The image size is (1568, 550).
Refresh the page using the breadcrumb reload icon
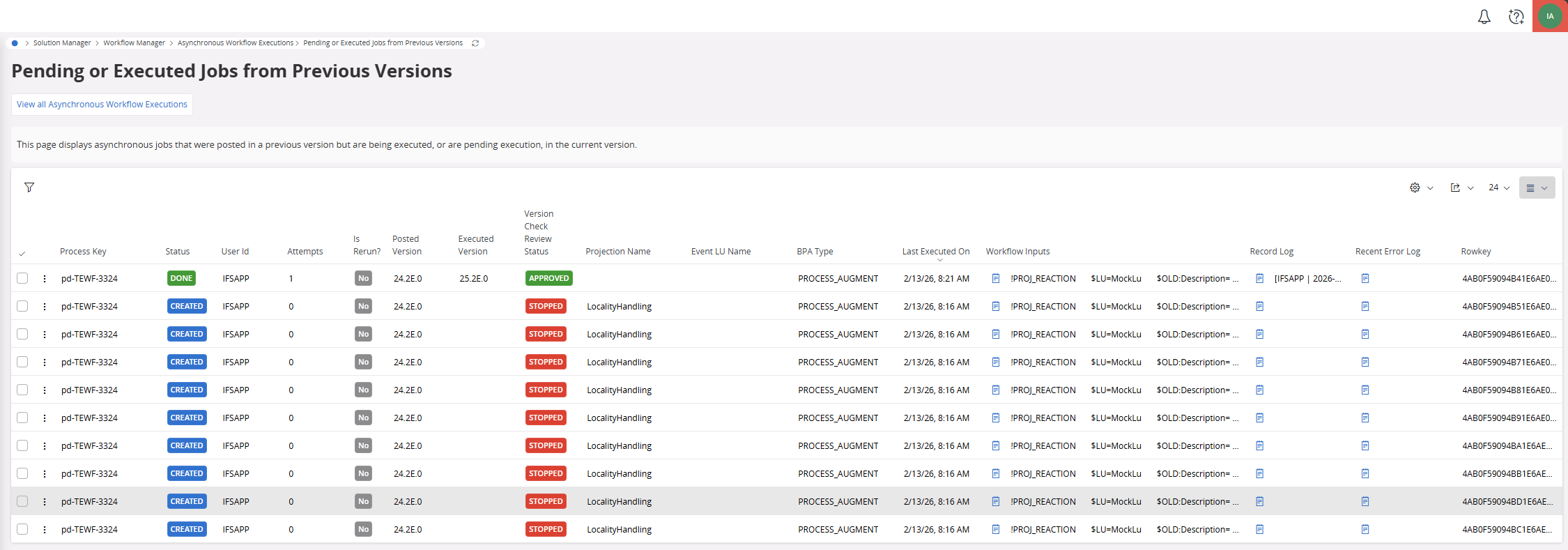pos(475,43)
